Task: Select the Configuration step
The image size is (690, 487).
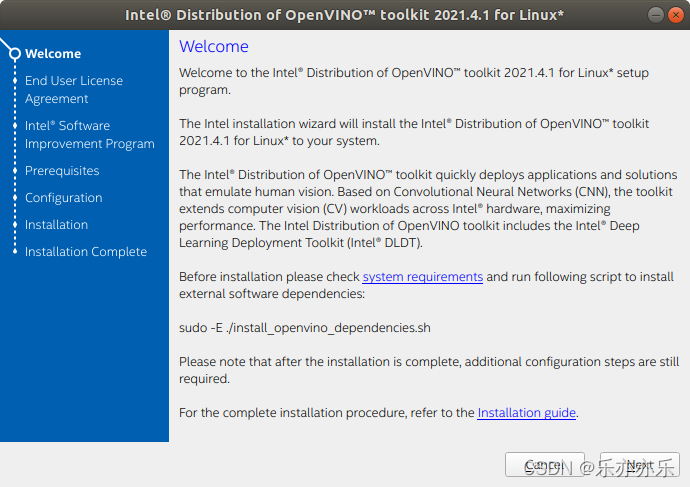Action: pyautogui.click(x=63, y=198)
